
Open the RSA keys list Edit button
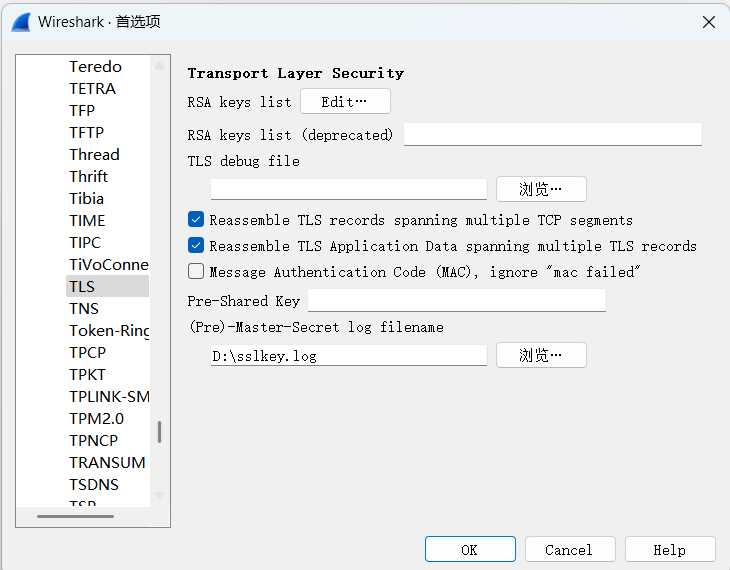[x=345, y=102]
